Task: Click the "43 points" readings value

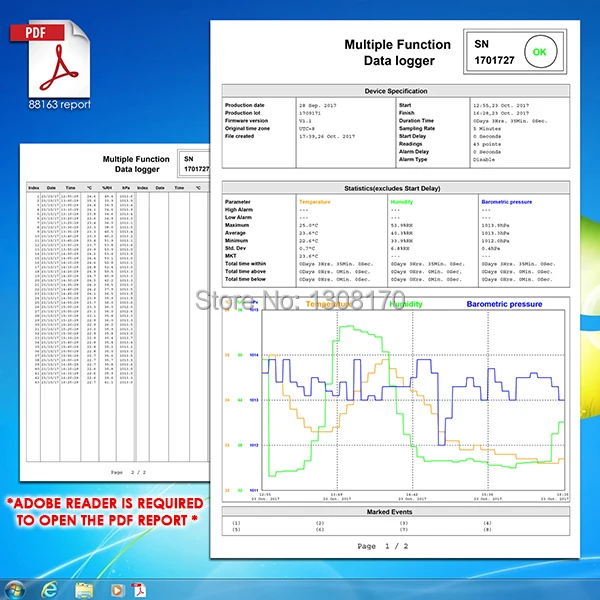Action: 487,144
